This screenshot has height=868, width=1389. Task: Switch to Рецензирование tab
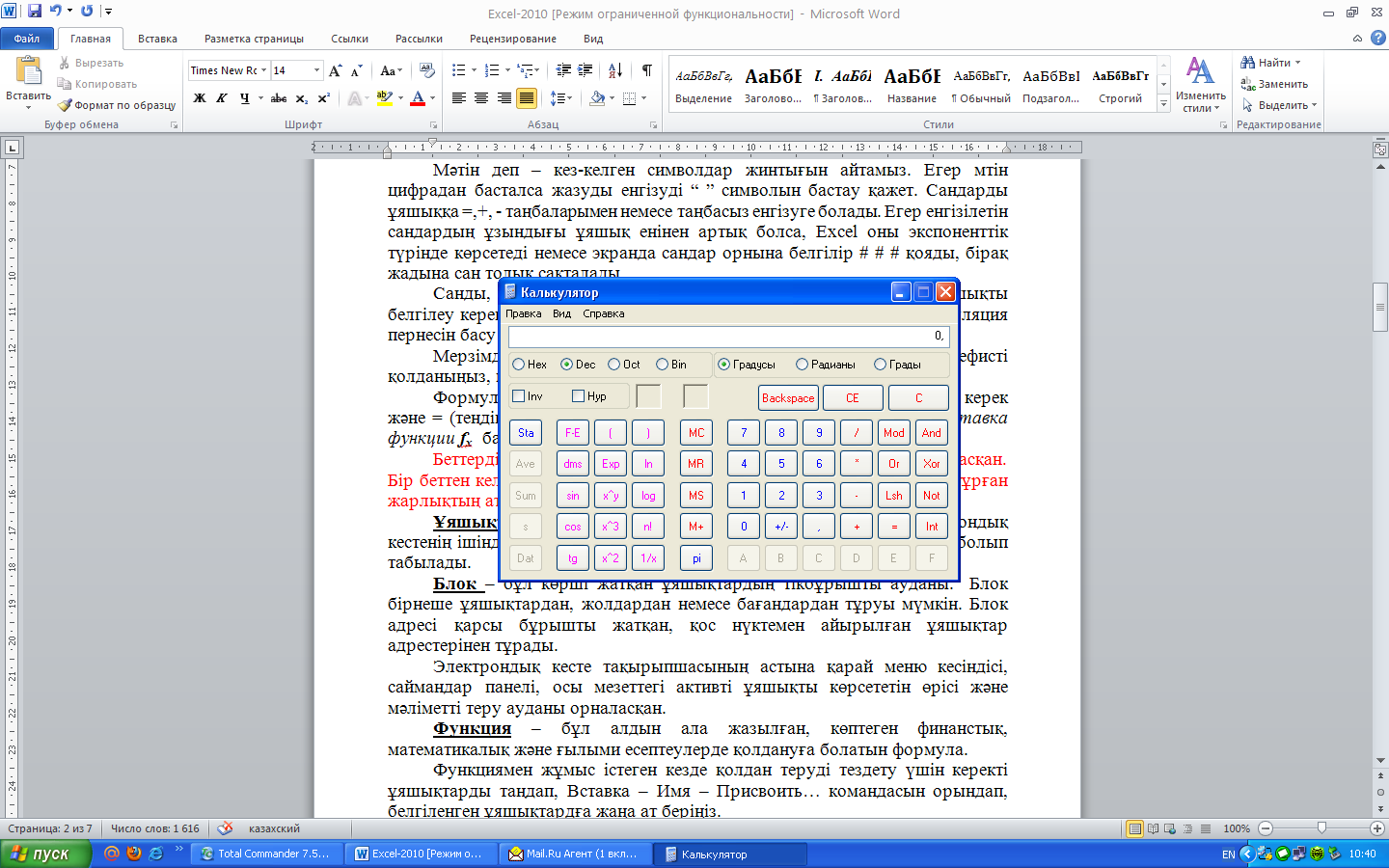point(512,39)
